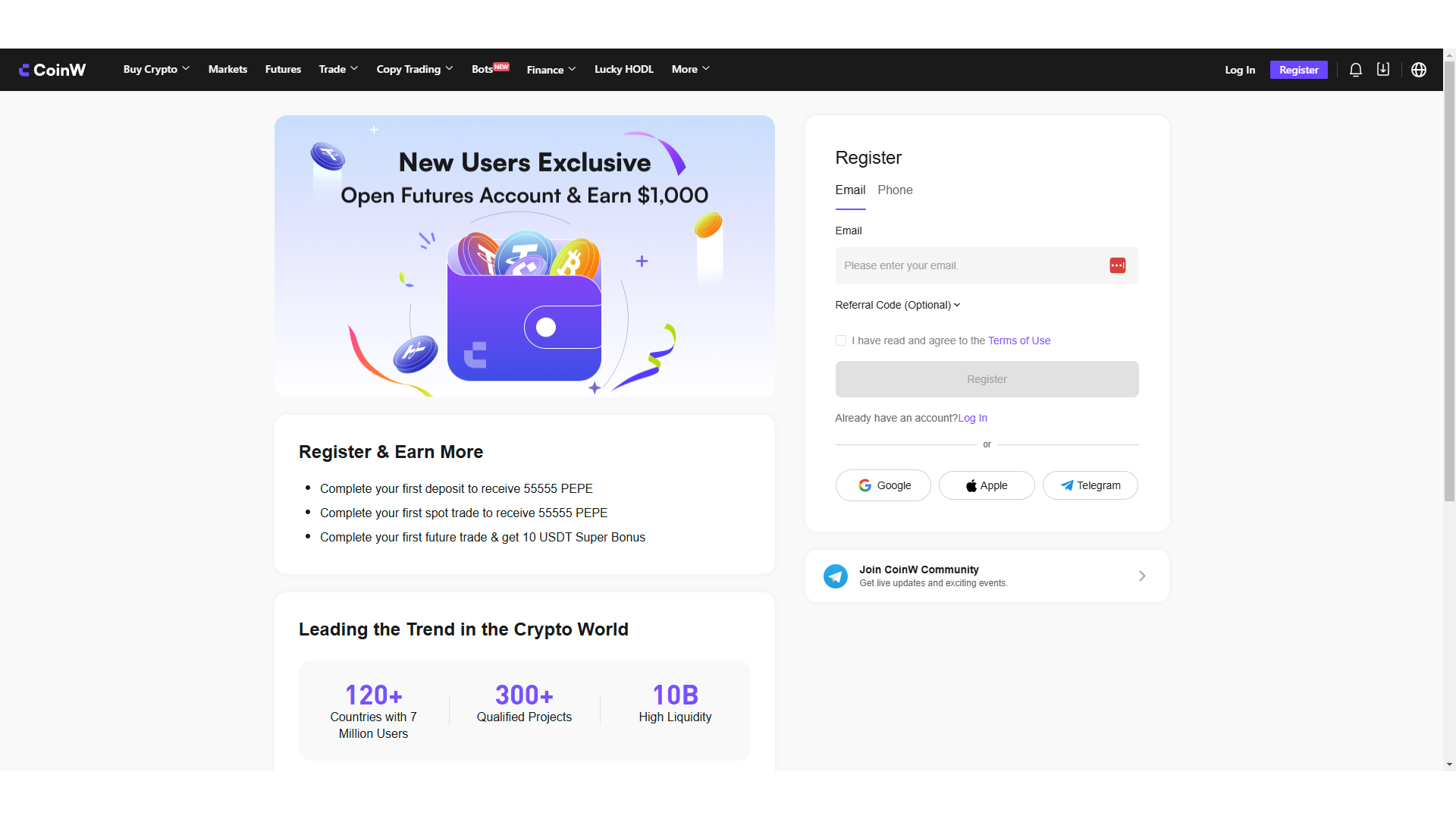Viewport: 1456px width, 819px height.
Task: Click 'Countries with 7 Million Users' label
Action: 373,725
